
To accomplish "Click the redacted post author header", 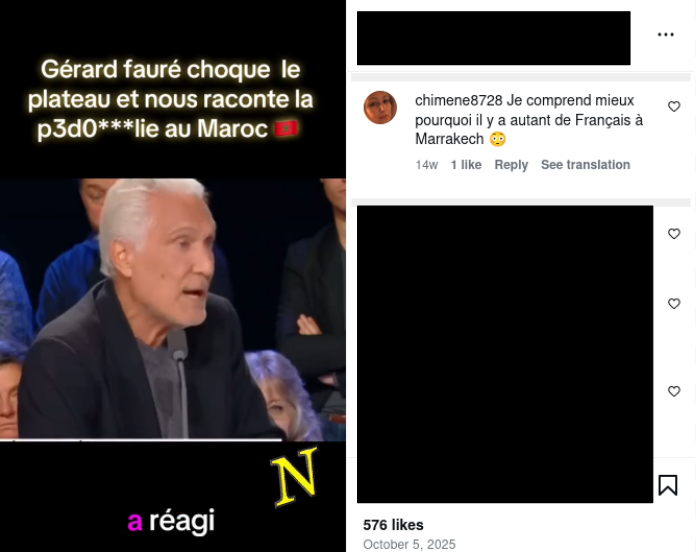I will [x=494, y=38].
